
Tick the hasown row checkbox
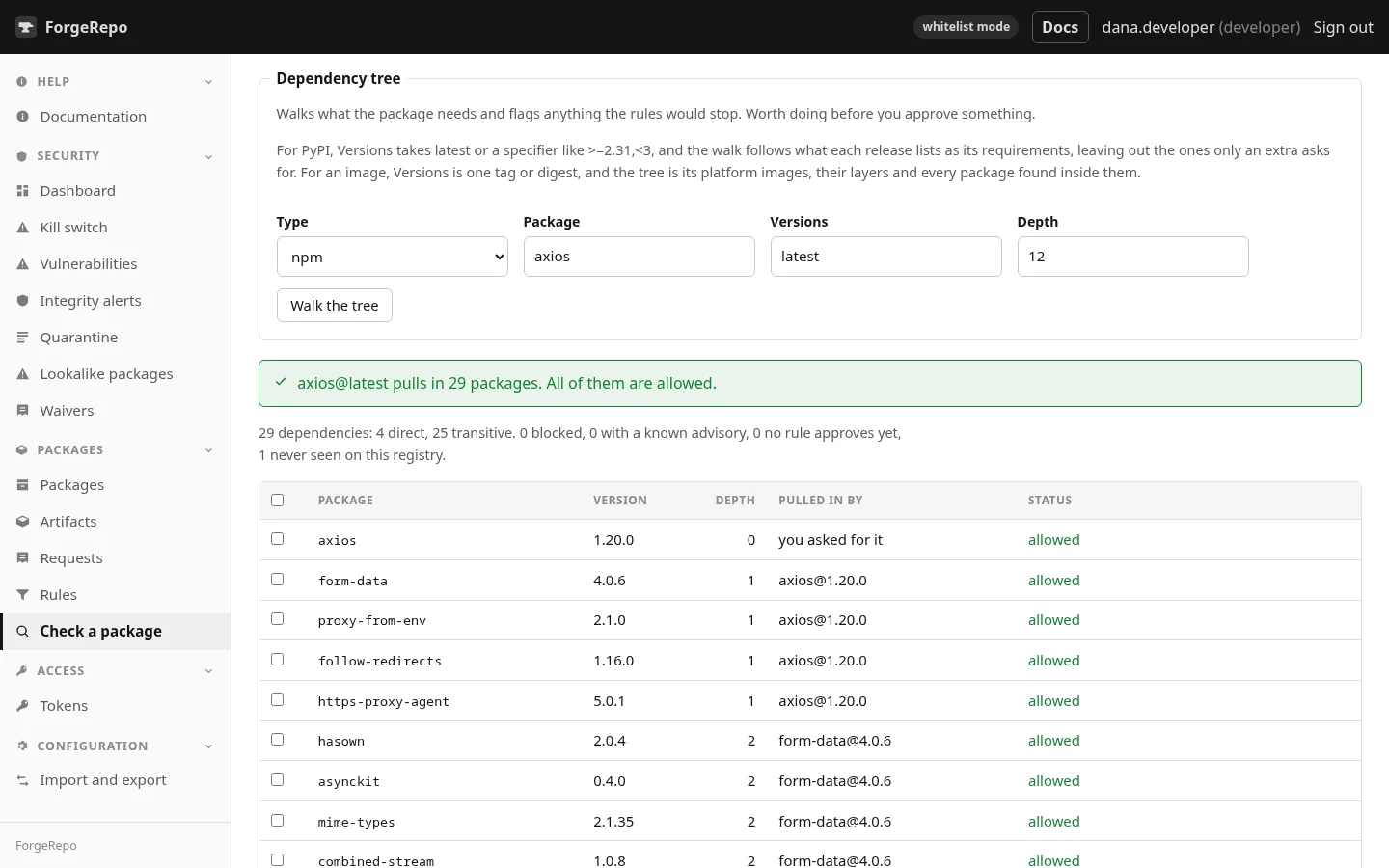tap(278, 740)
